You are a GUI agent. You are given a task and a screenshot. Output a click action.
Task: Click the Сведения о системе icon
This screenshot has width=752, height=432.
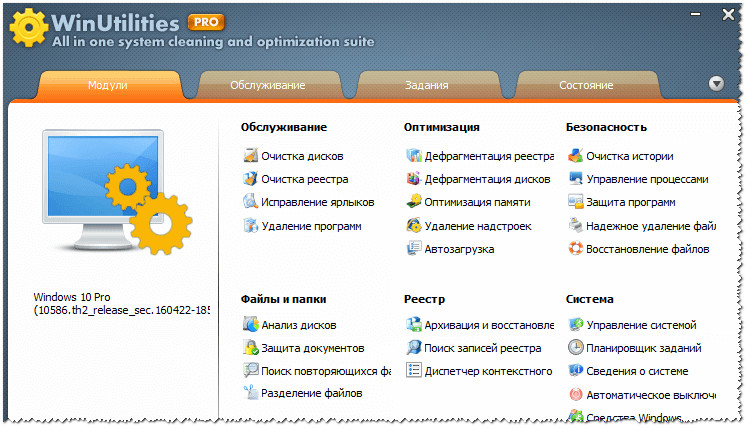tap(576, 370)
